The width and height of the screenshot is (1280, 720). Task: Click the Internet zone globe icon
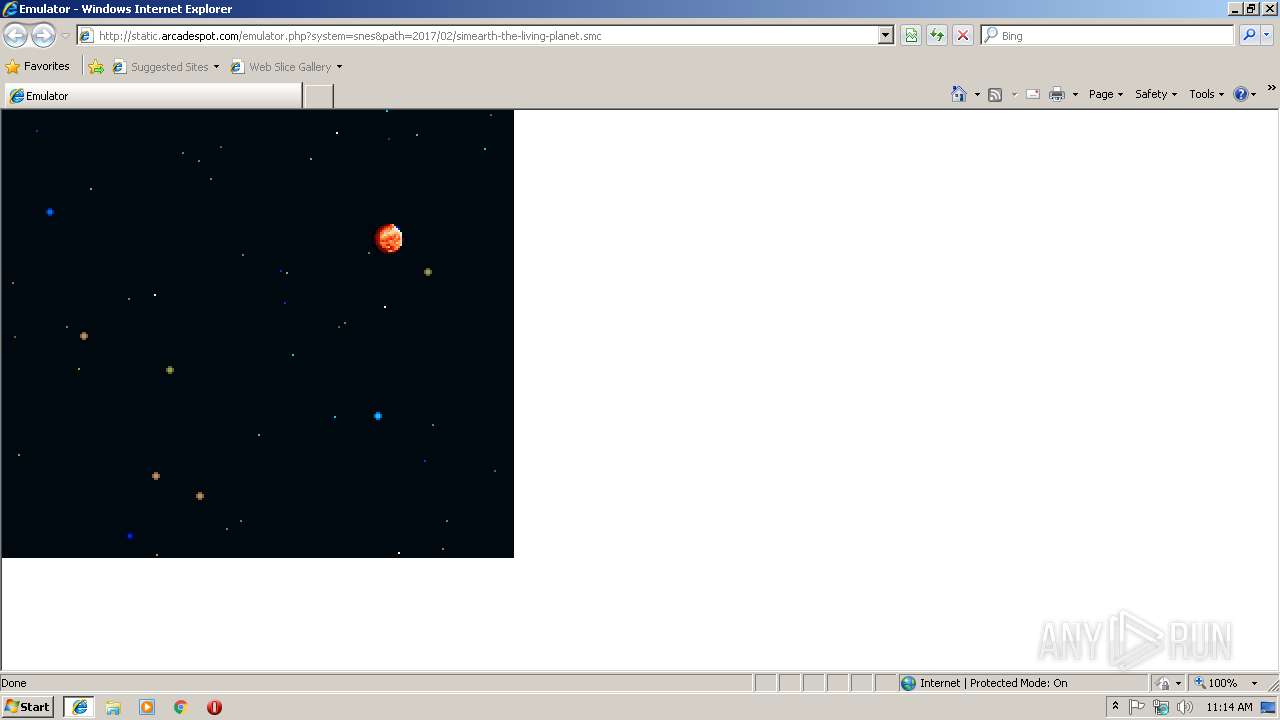coord(908,683)
